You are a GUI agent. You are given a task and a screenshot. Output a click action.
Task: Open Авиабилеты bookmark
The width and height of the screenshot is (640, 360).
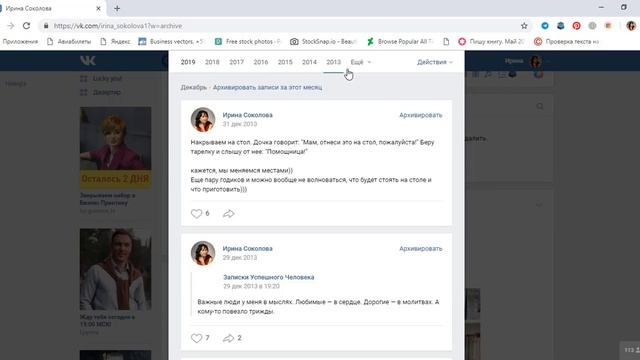pos(69,42)
